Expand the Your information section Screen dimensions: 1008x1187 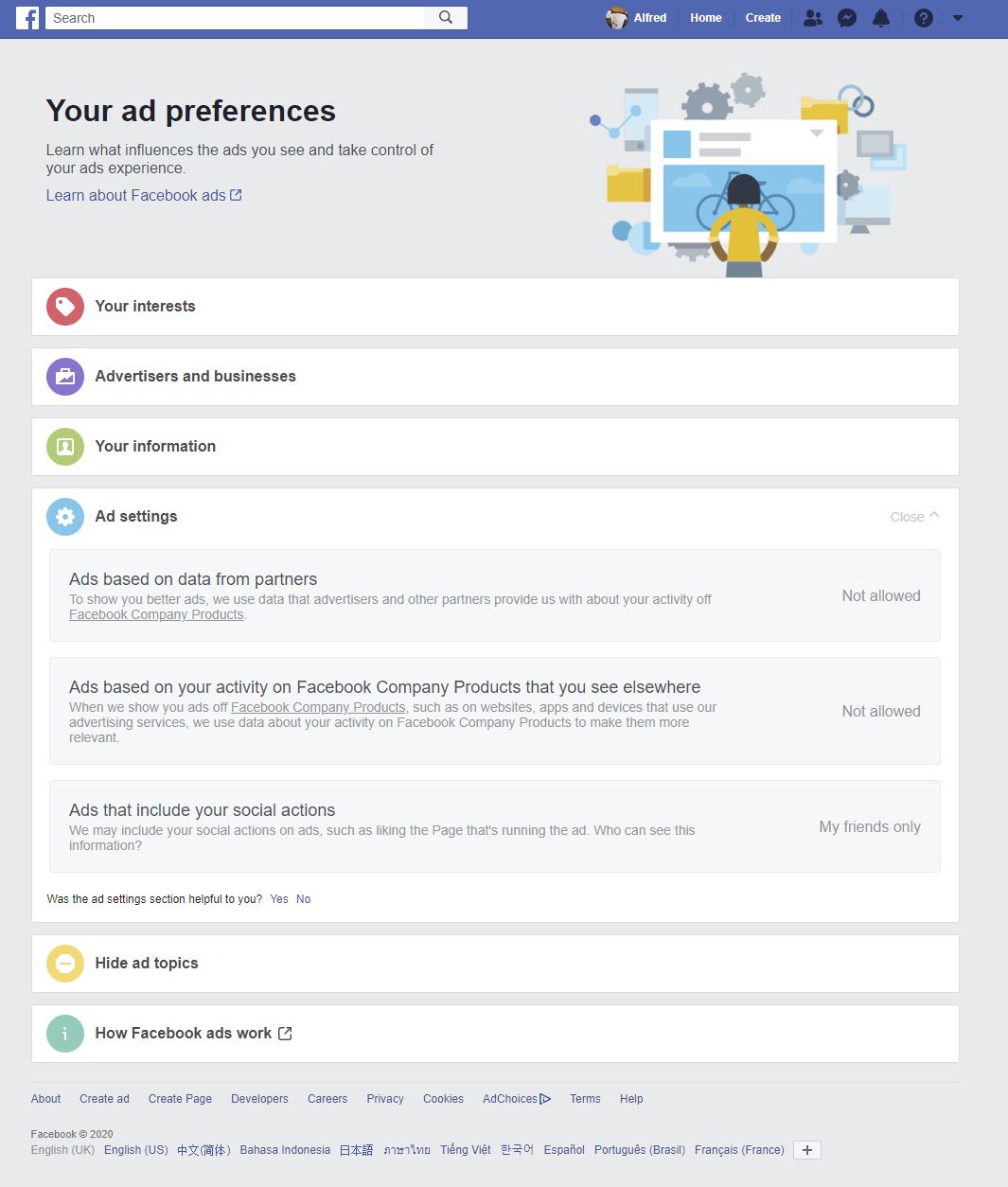point(495,447)
